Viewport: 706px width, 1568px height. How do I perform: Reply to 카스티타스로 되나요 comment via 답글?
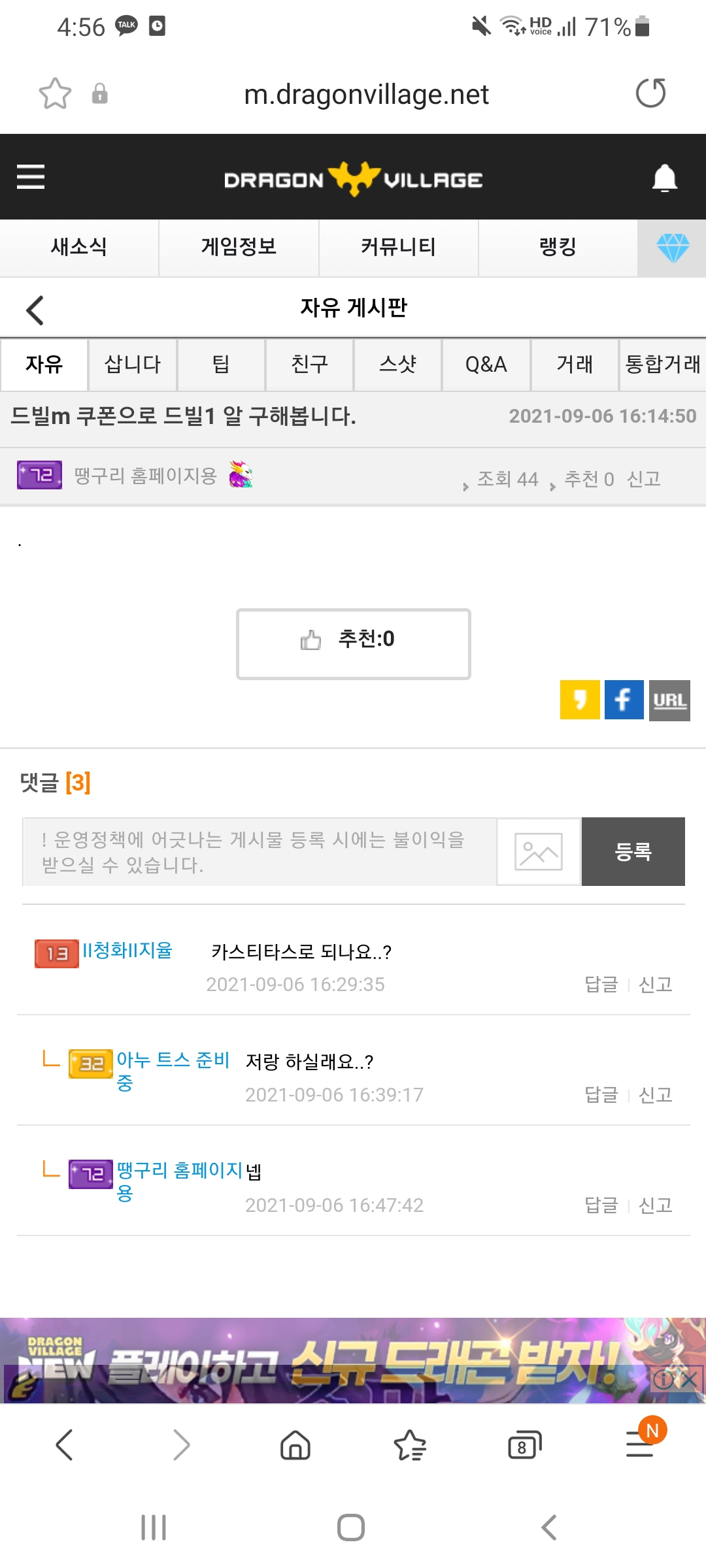click(x=601, y=985)
